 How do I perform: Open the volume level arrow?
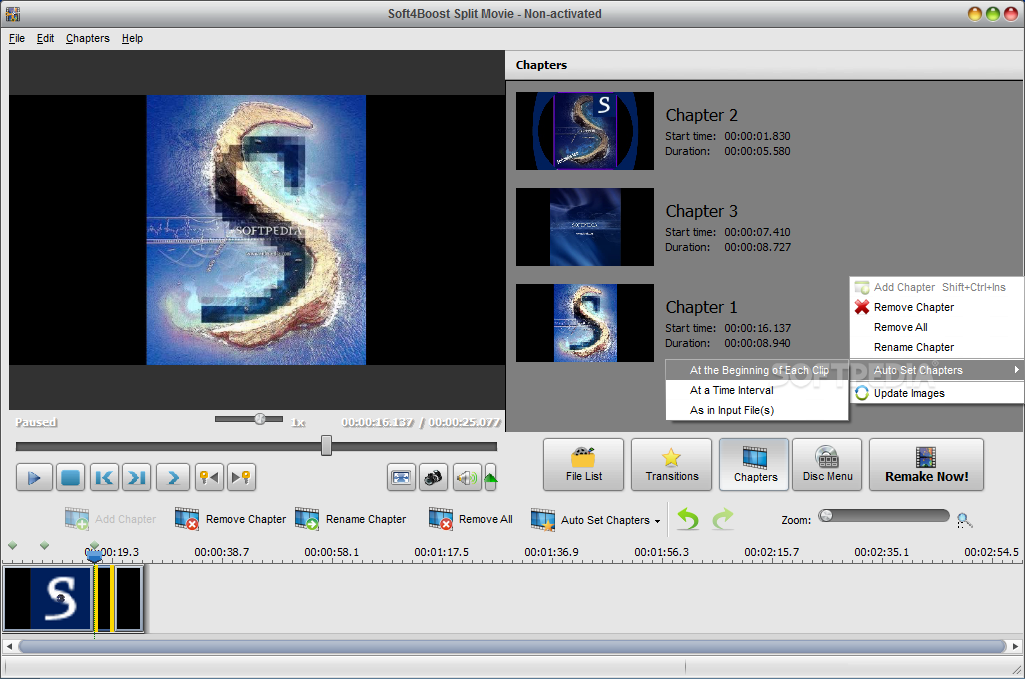tap(490, 478)
